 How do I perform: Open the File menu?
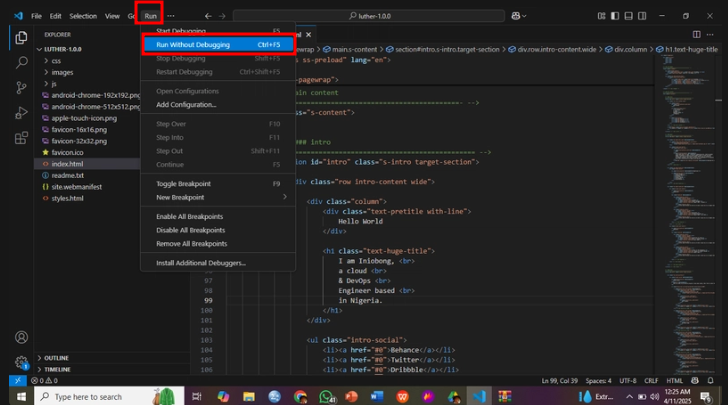point(36,16)
